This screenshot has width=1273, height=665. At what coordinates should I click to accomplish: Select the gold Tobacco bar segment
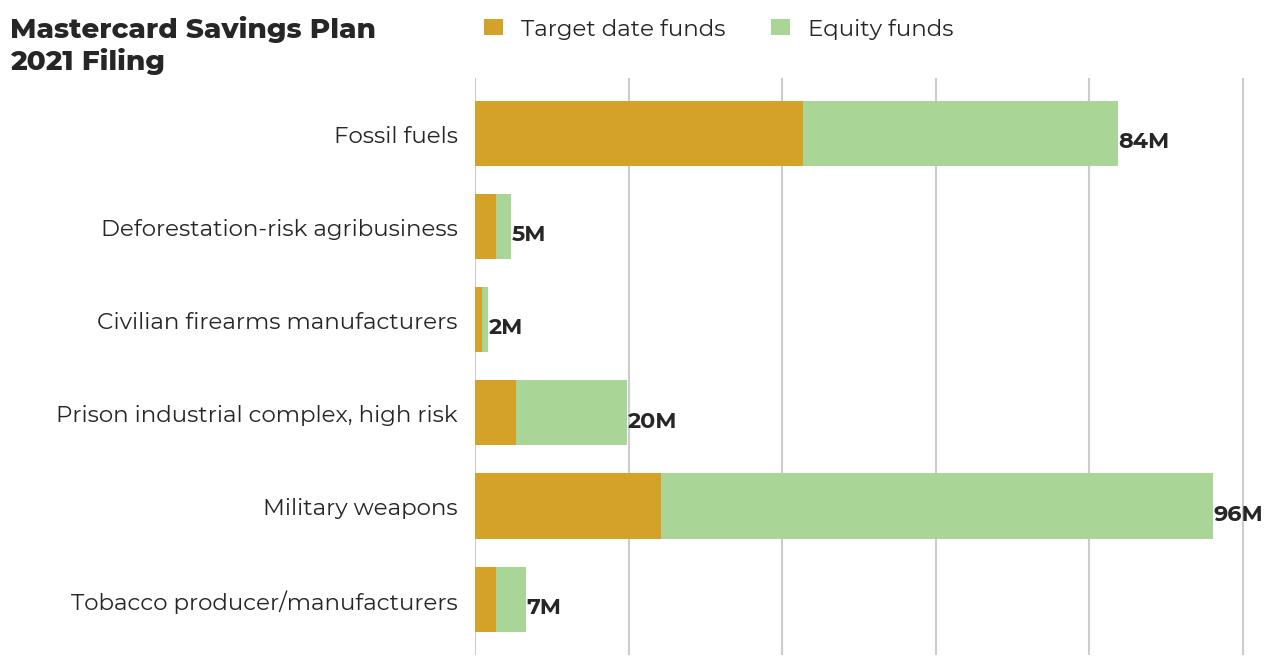[x=485, y=599]
